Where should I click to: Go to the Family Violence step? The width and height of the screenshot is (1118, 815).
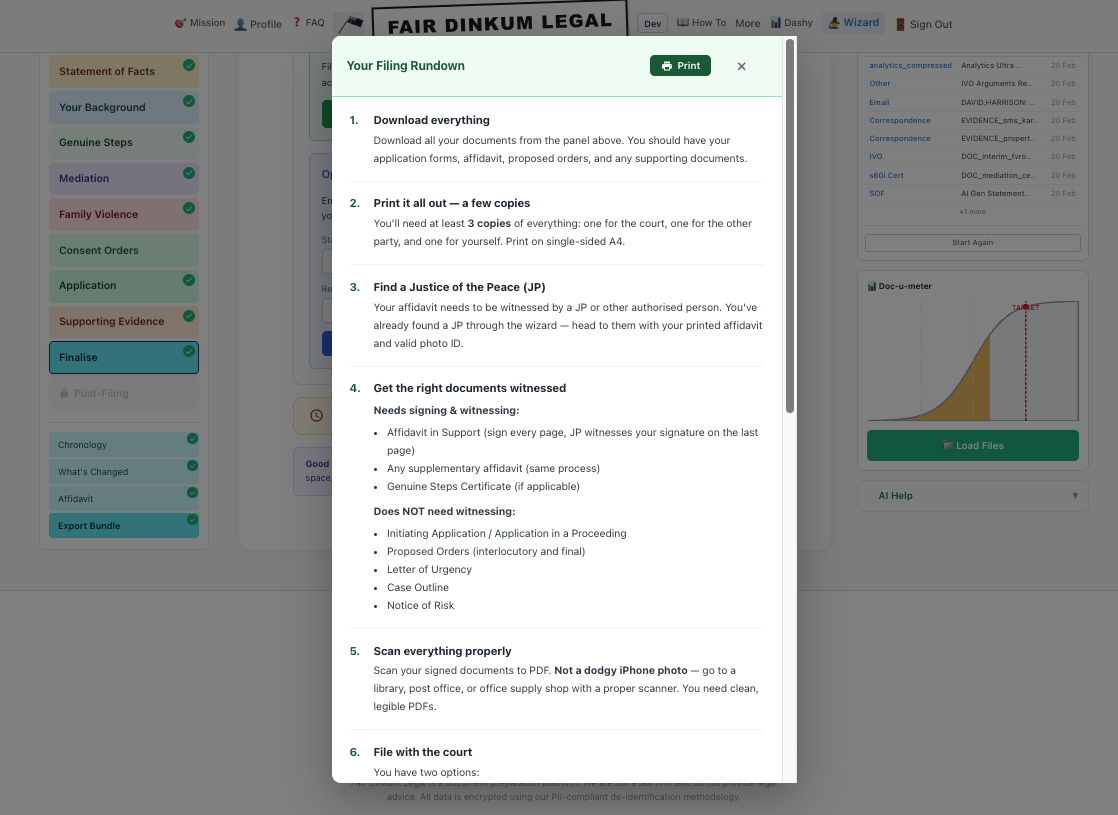click(124, 214)
